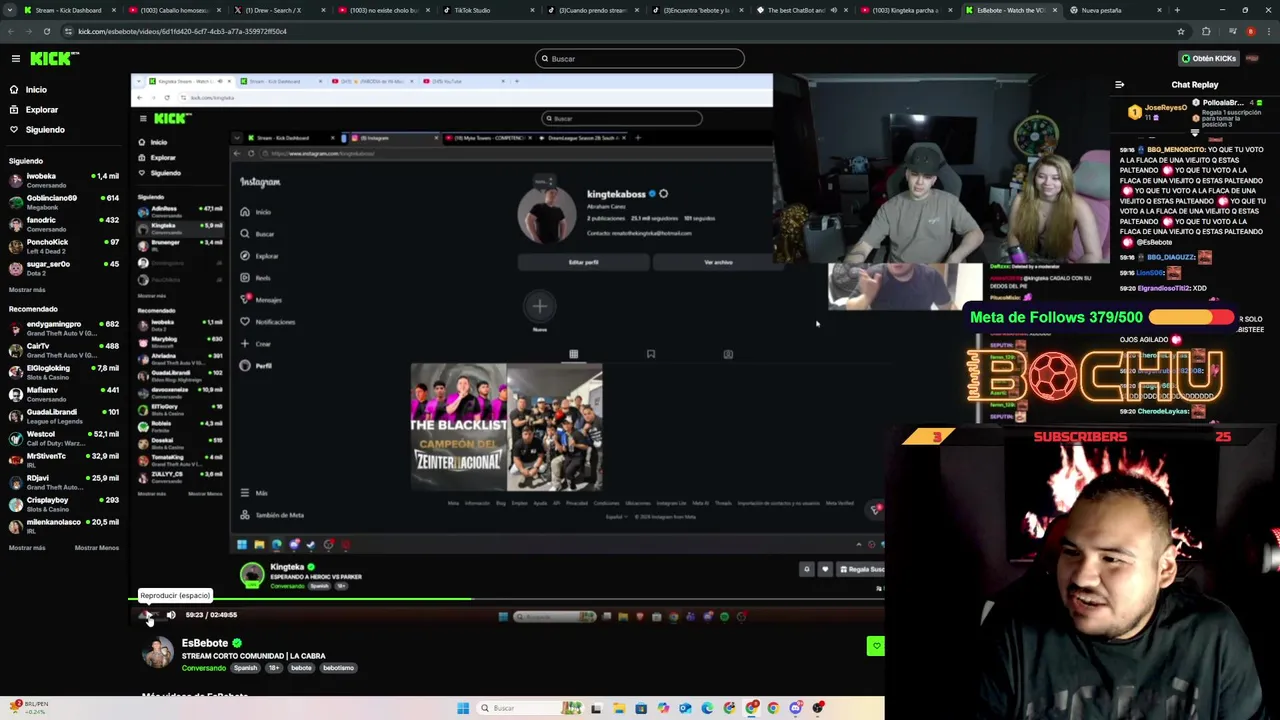Open the EsBebote channel name link

click(x=205, y=643)
